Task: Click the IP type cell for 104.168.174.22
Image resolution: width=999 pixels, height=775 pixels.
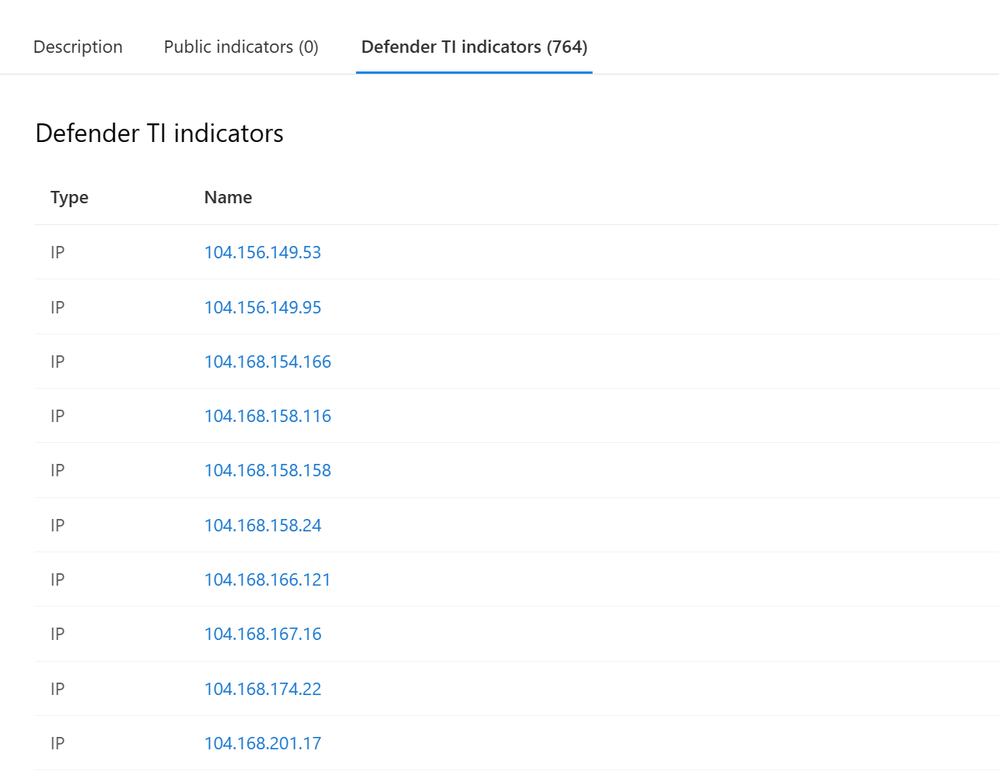Action: [x=57, y=689]
